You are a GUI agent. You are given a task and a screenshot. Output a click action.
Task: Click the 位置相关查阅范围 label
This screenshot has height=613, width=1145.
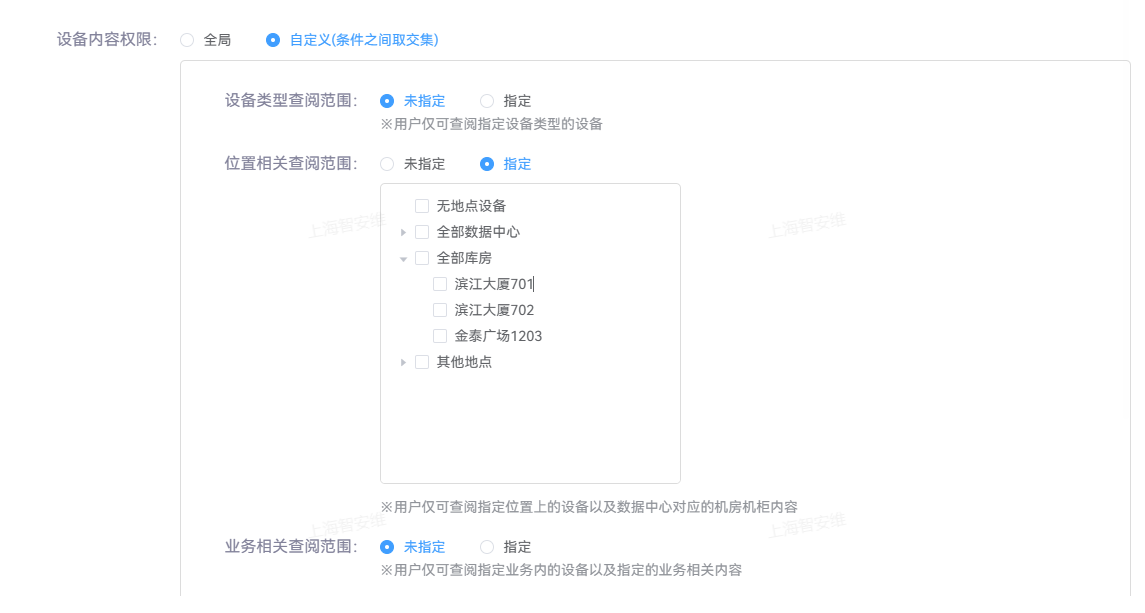point(291,163)
